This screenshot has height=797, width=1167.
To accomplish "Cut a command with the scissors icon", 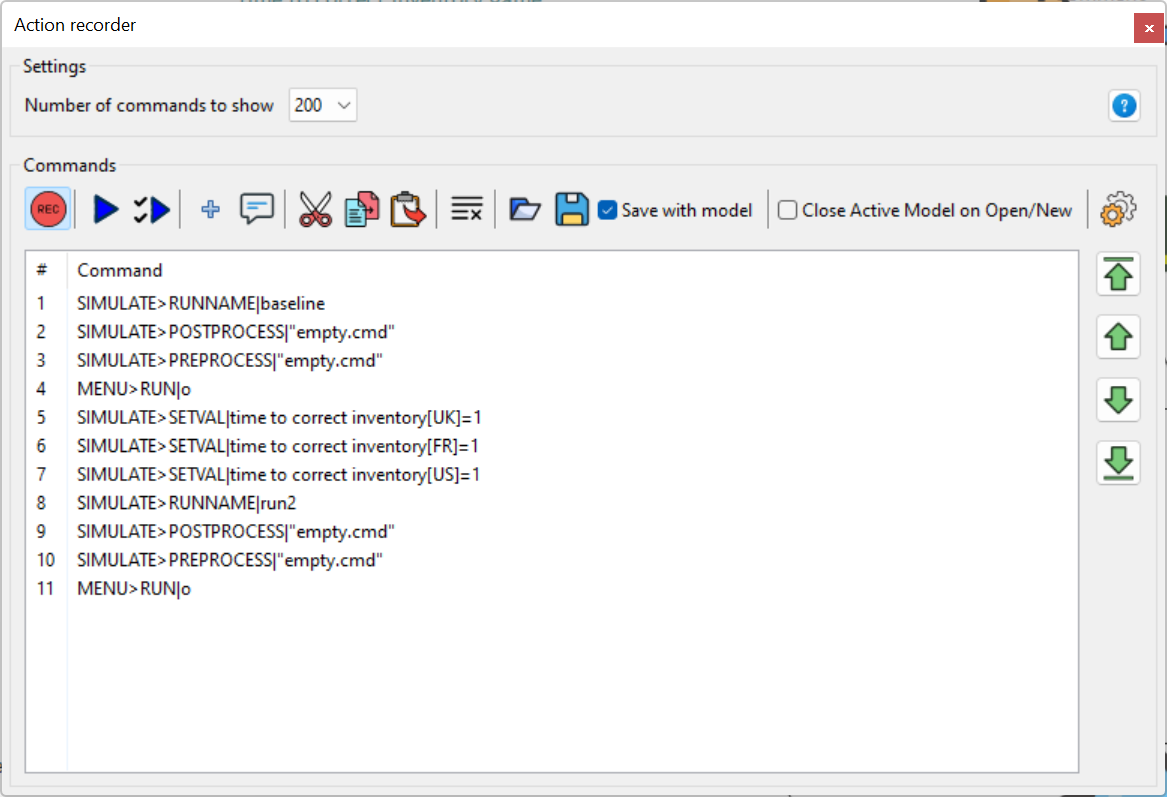I will 315,208.
